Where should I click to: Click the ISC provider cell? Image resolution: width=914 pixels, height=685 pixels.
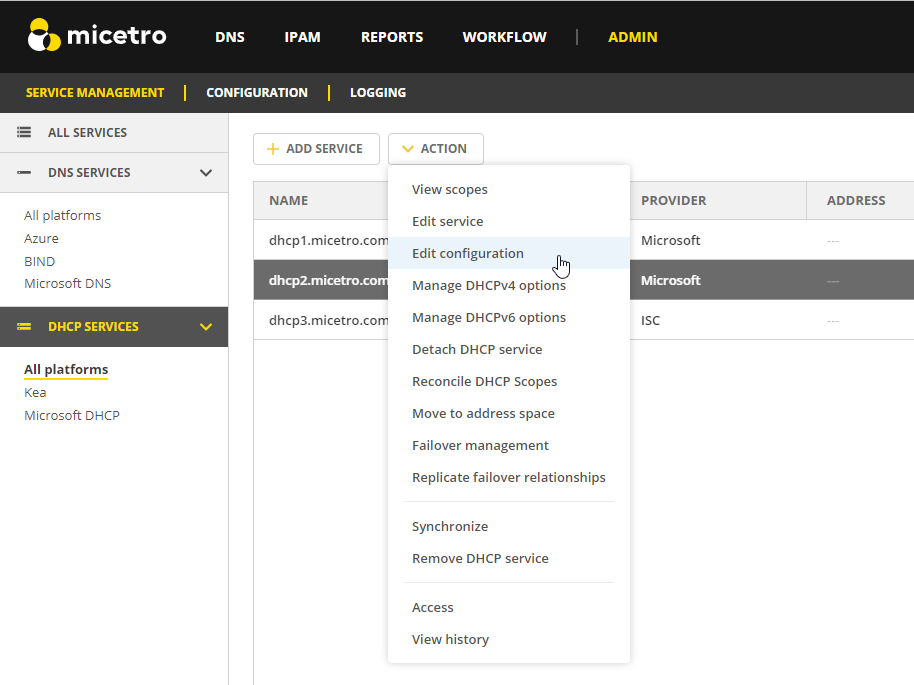(651, 320)
